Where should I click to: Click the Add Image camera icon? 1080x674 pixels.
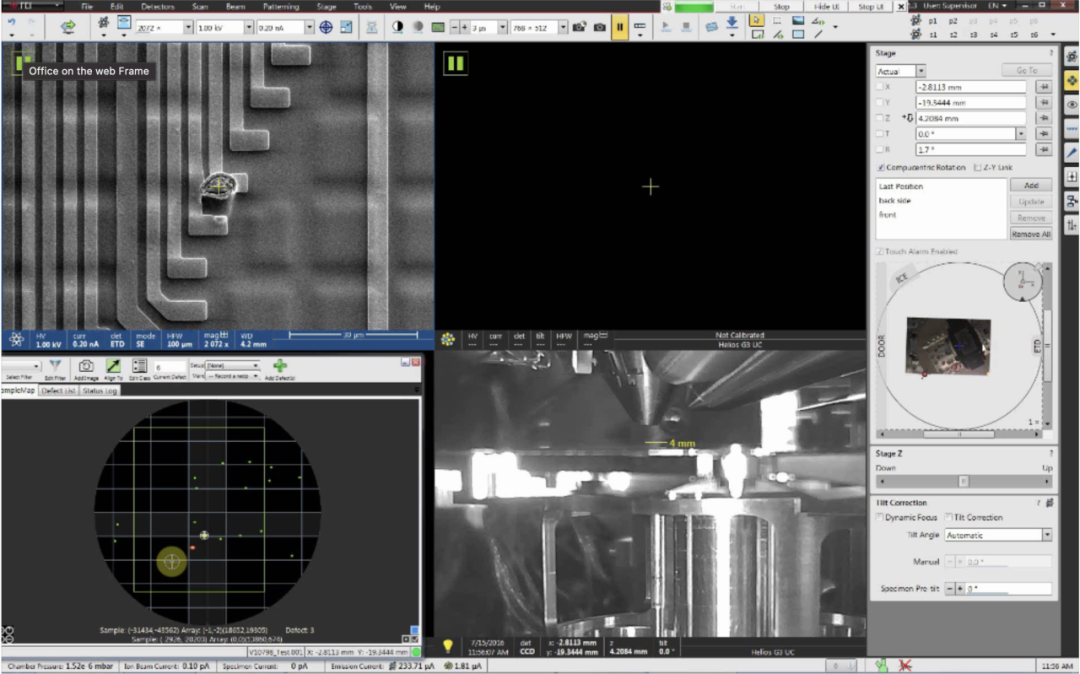click(87, 367)
